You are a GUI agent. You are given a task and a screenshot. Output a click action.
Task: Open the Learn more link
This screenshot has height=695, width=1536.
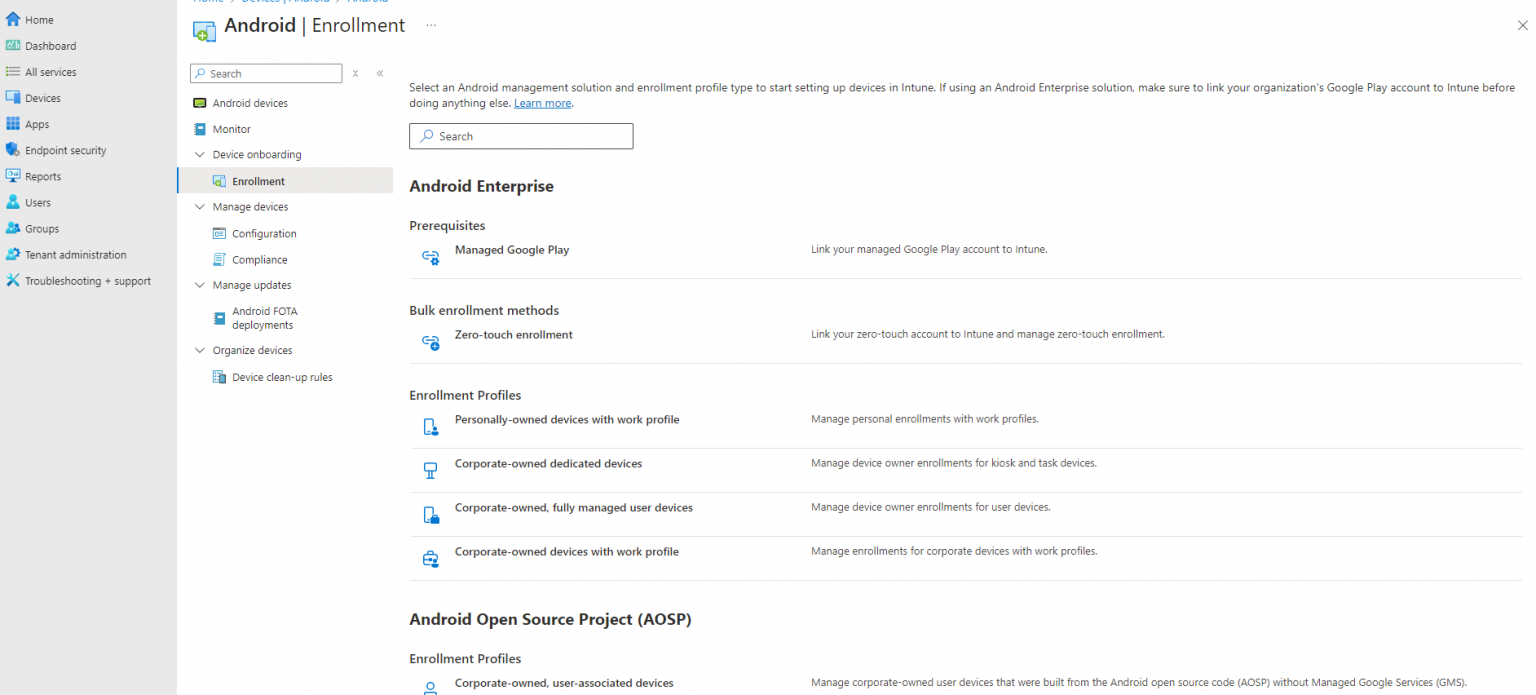542,102
